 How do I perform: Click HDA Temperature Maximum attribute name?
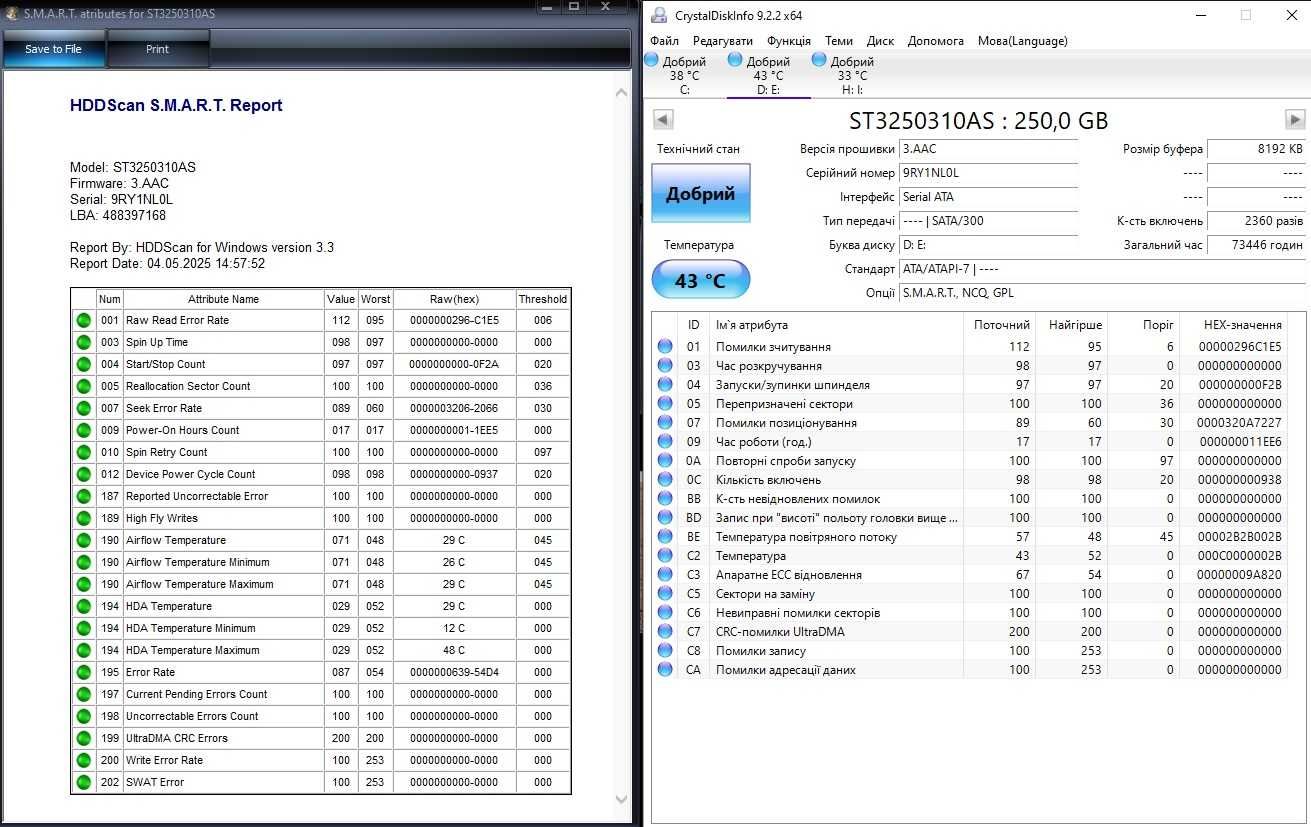[193, 650]
